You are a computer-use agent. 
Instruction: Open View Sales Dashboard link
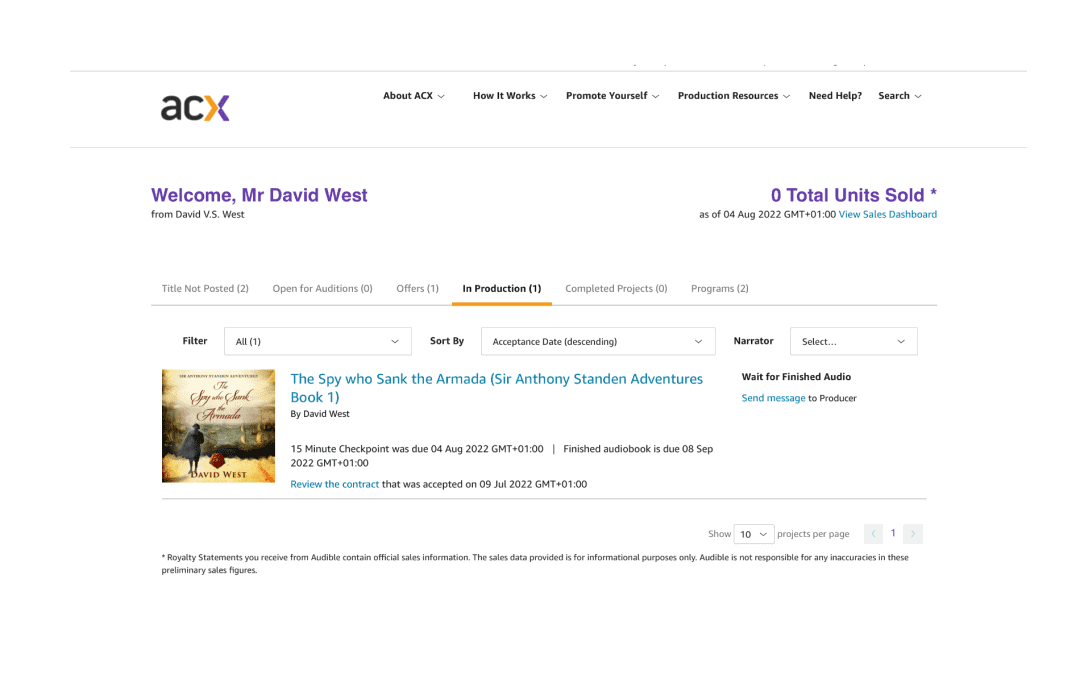click(887, 214)
